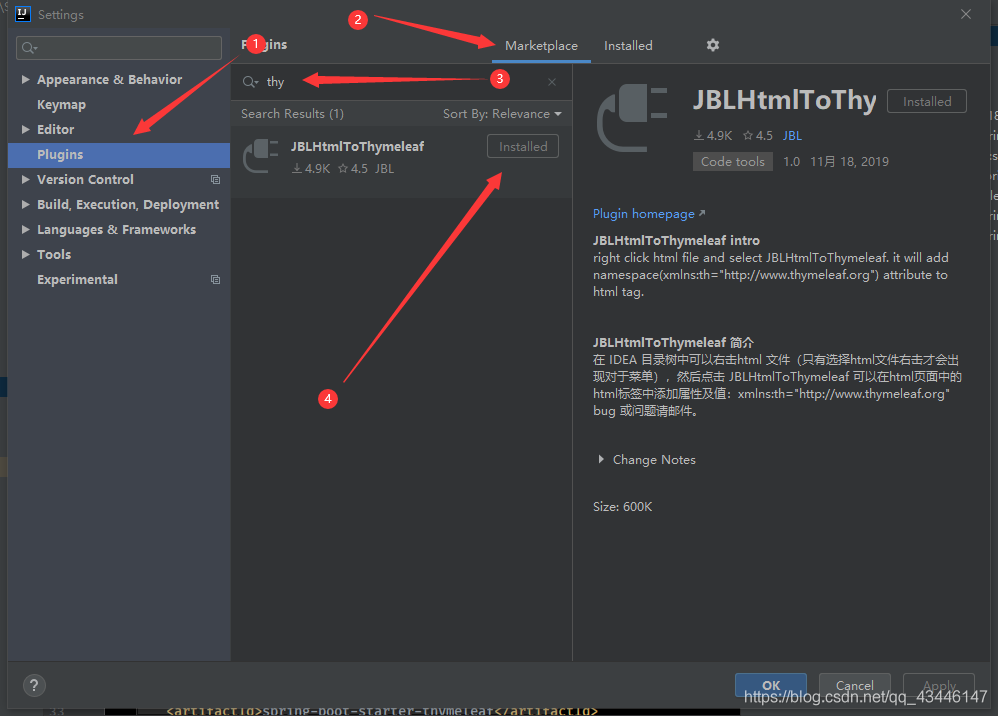Click the Code tools tag
This screenshot has width=998, height=716.
(x=733, y=162)
